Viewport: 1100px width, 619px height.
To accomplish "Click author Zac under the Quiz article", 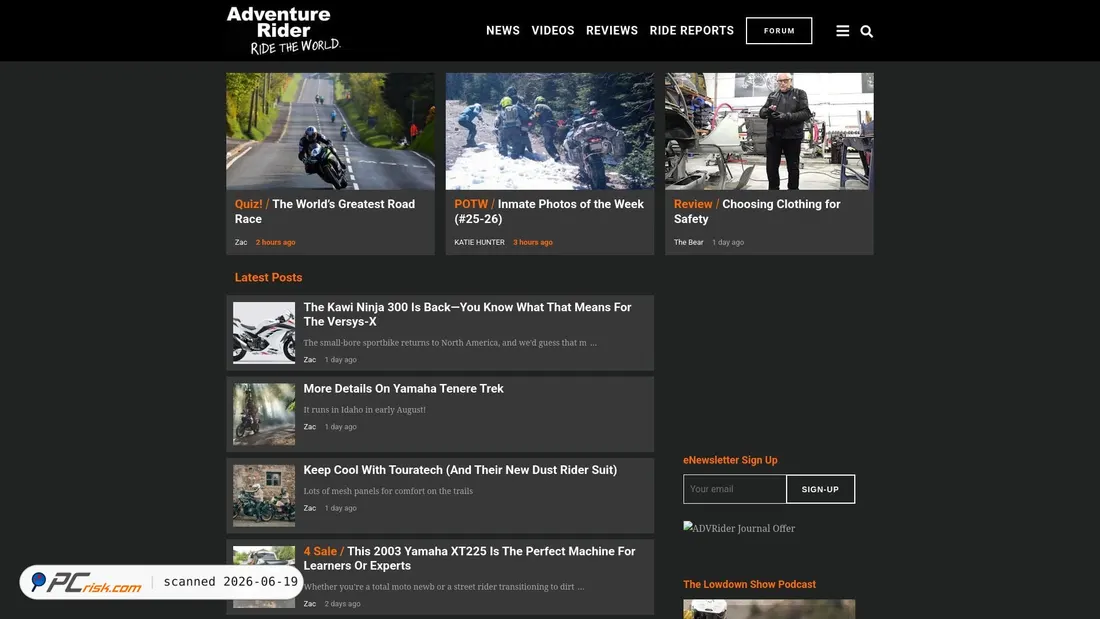I will (x=241, y=242).
